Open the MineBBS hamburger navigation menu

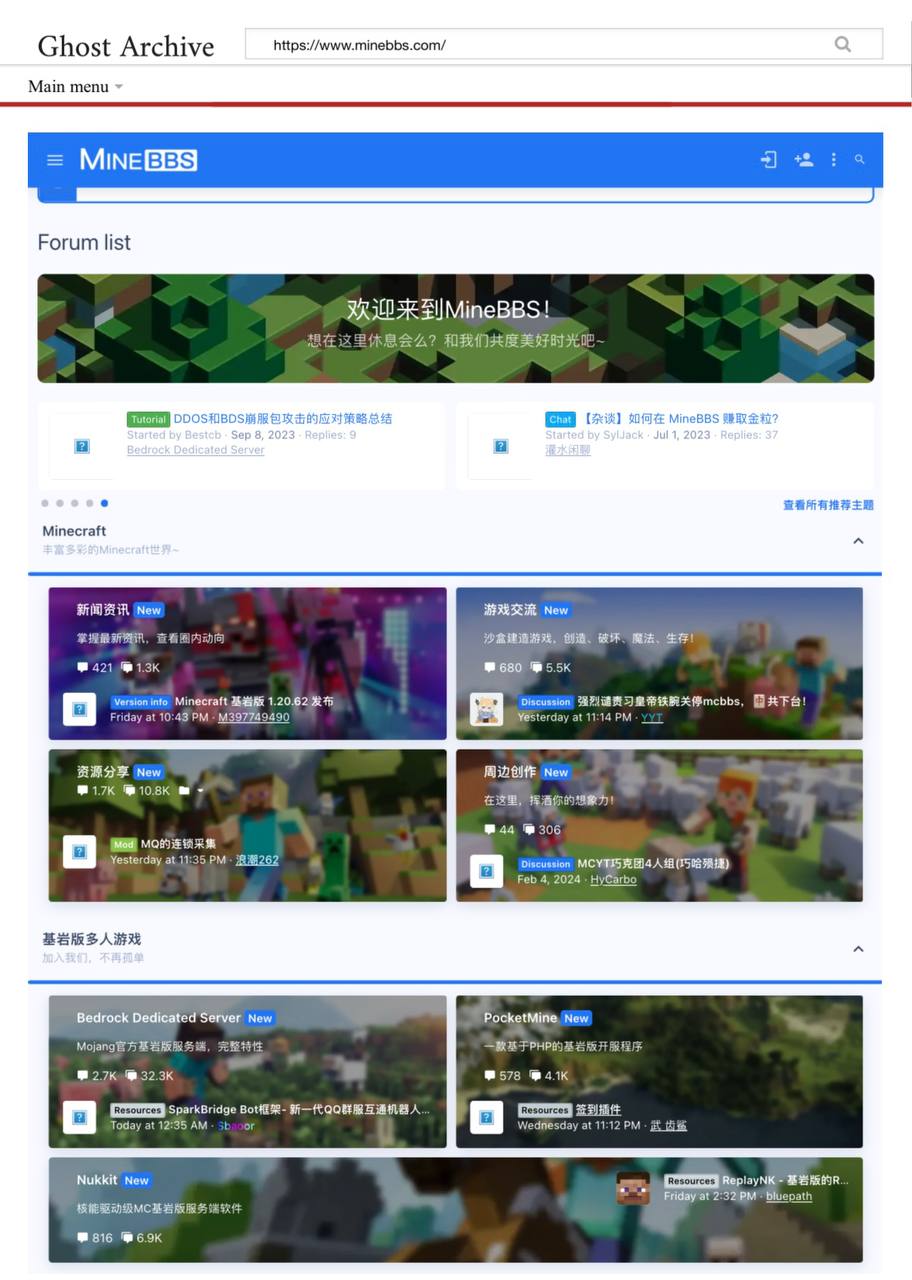[x=55, y=160]
